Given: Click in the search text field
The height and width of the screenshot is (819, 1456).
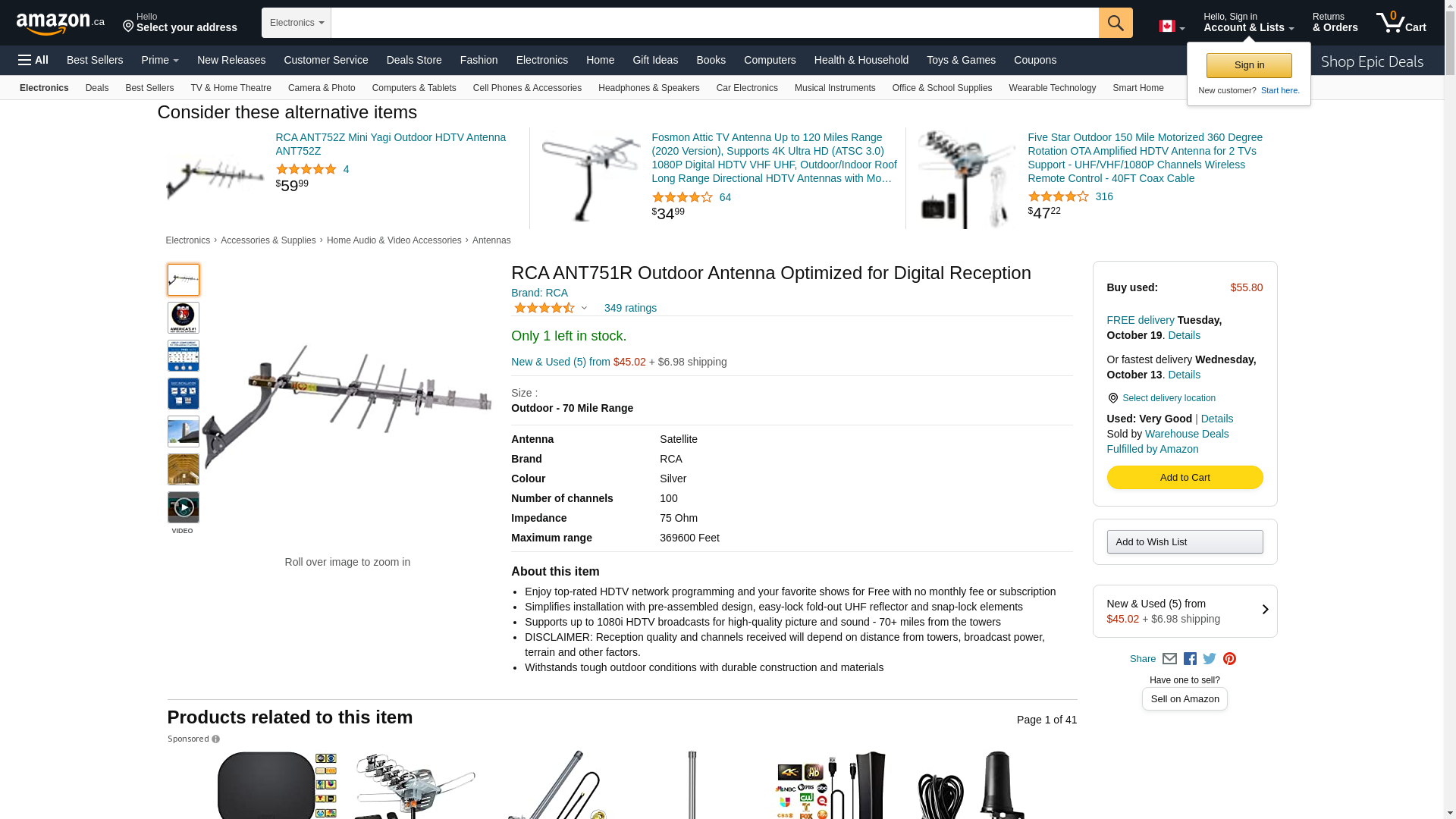Looking at the screenshot, I should pos(714,23).
